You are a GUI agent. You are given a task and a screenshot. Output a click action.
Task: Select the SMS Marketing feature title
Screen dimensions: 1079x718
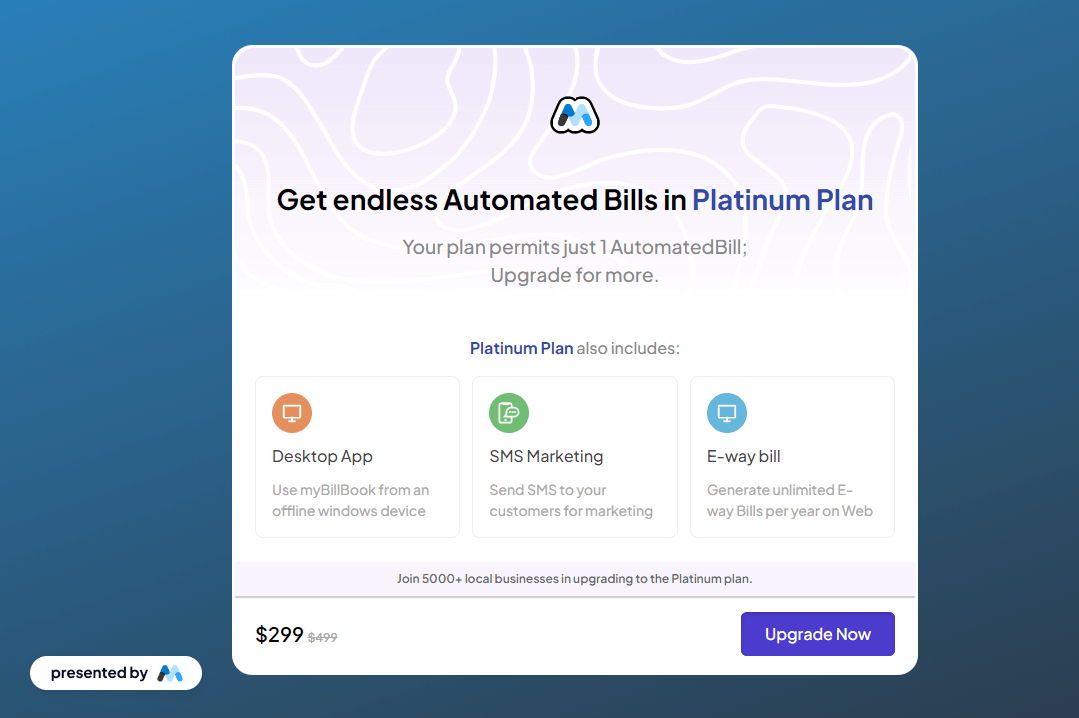pyautogui.click(x=546, y=456)
